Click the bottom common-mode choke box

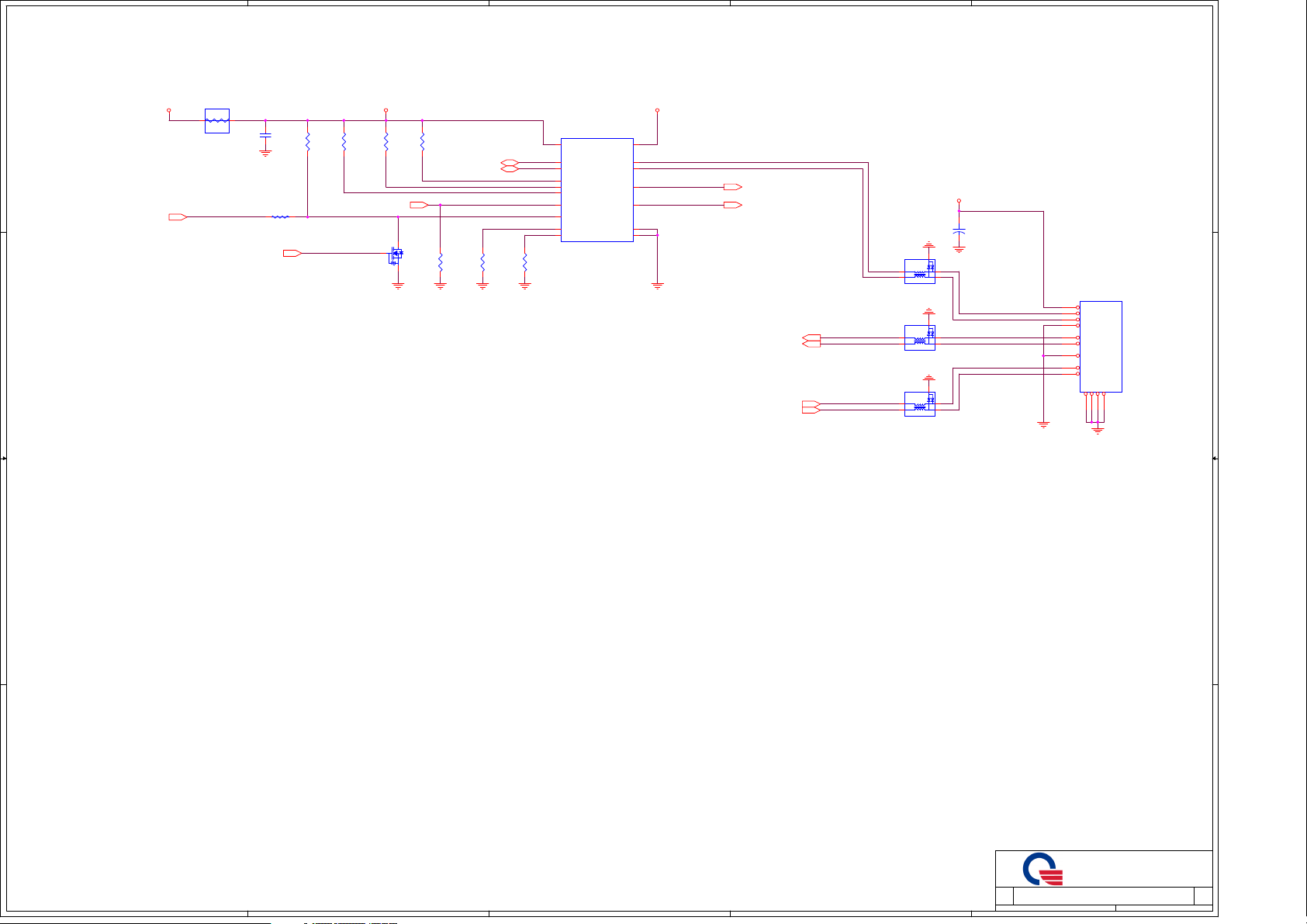click(920, 404)
